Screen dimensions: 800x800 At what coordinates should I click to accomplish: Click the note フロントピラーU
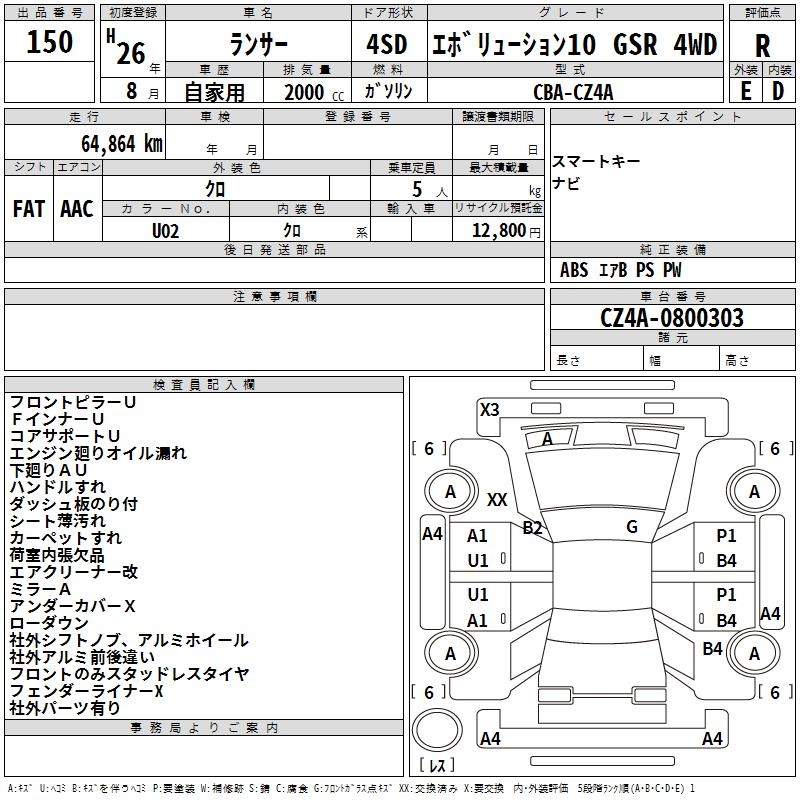tap(73, 403)
